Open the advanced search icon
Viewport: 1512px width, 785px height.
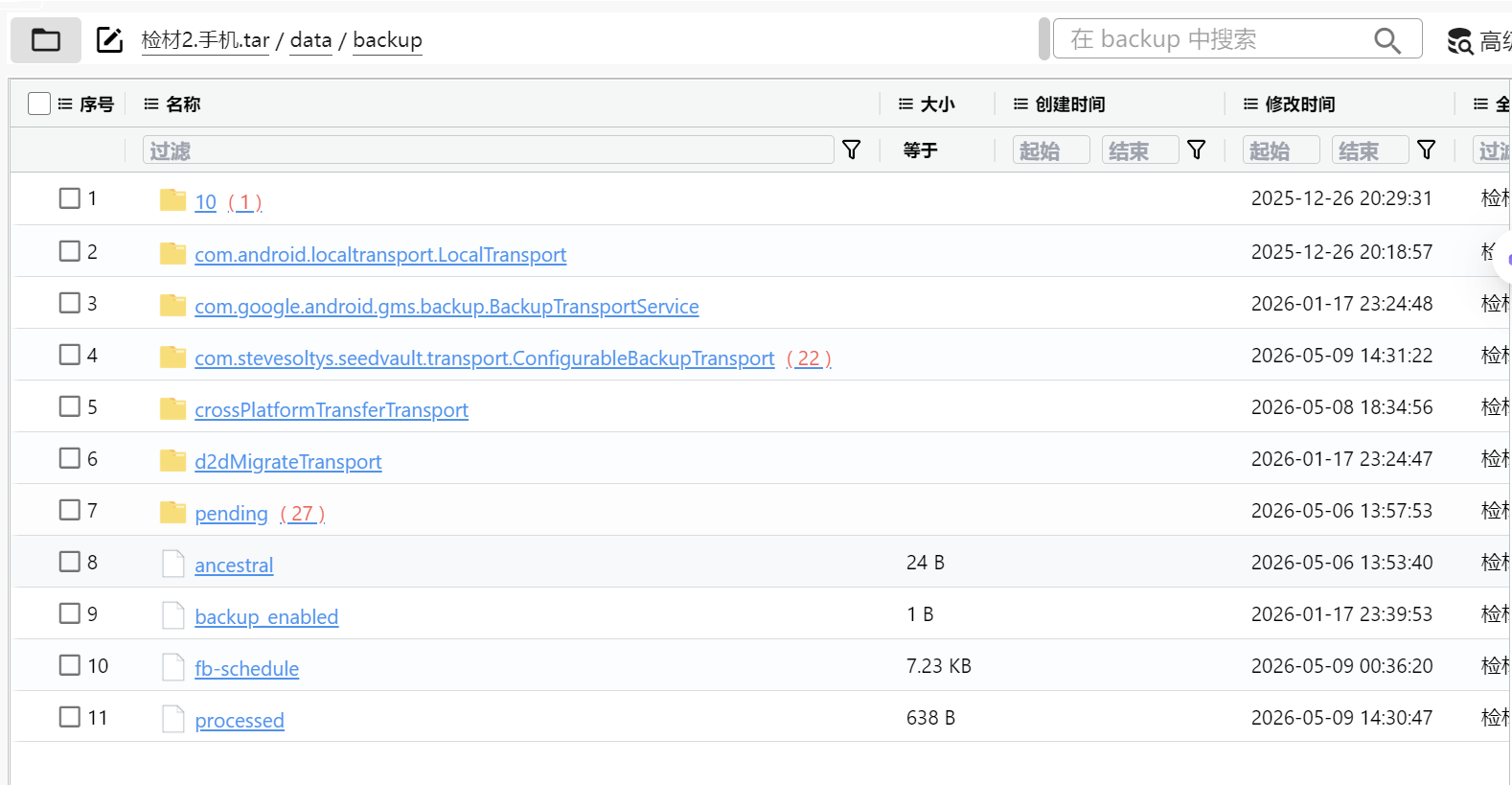1459,41
